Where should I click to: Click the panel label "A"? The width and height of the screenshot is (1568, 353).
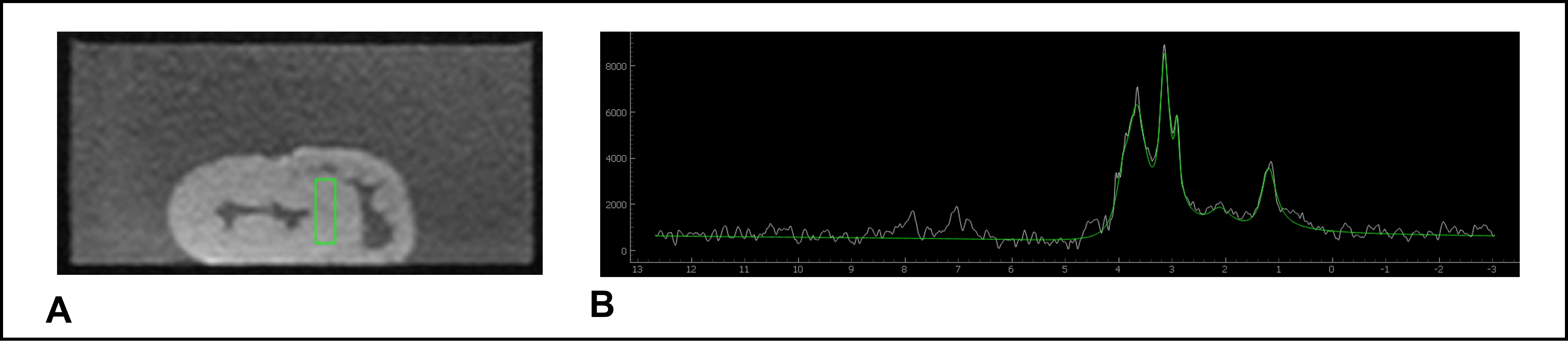59,310
